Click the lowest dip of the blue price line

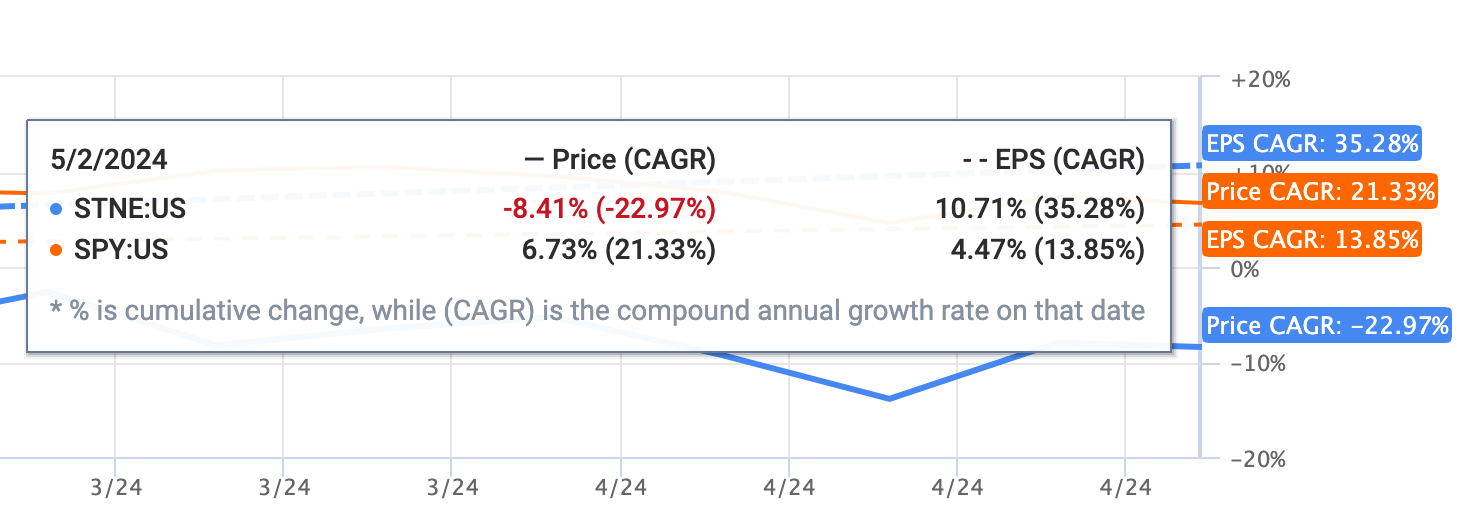coord(888,398)
